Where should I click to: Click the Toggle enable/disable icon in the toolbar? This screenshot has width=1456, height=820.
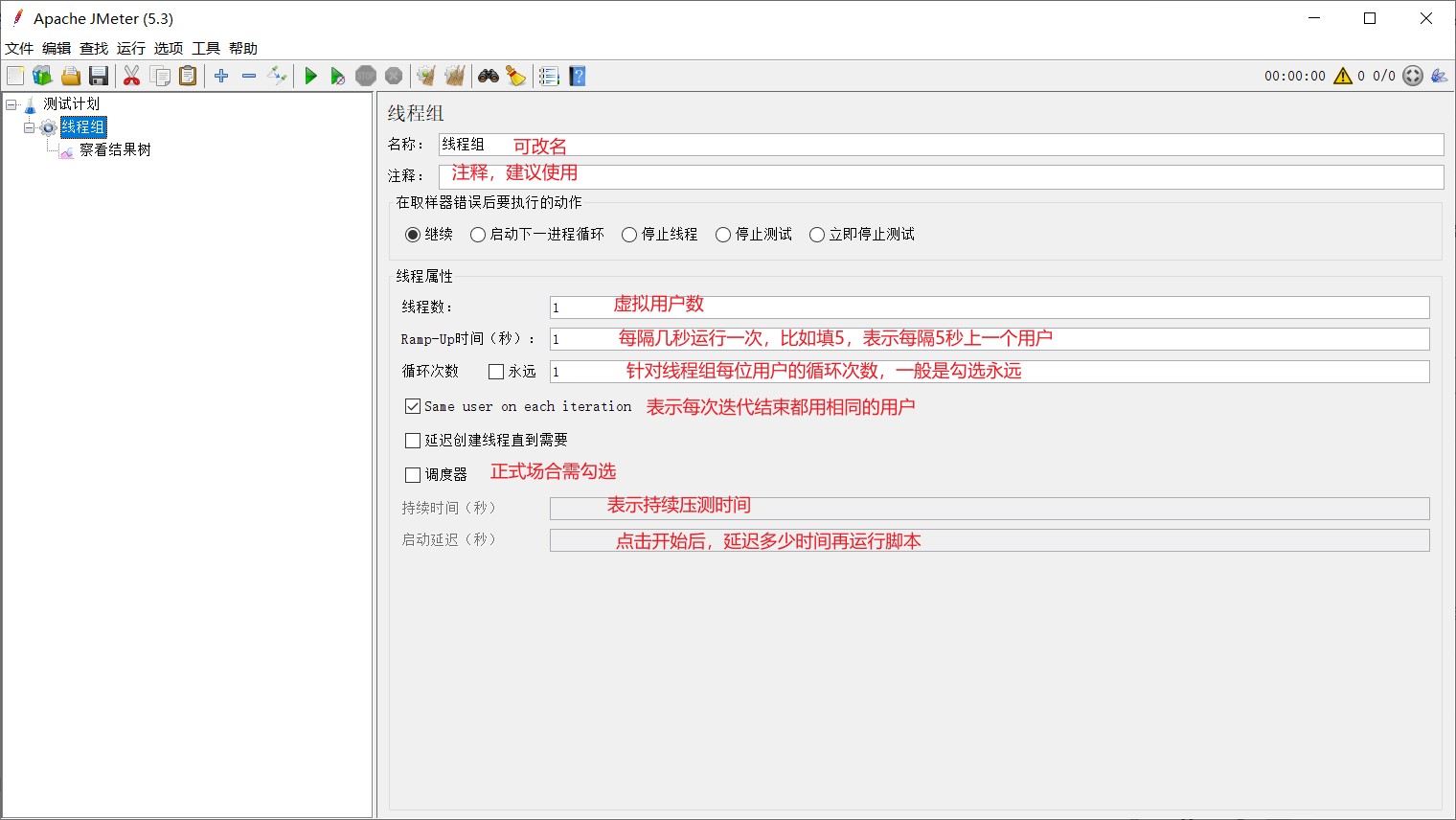click(x=277, y=76)
